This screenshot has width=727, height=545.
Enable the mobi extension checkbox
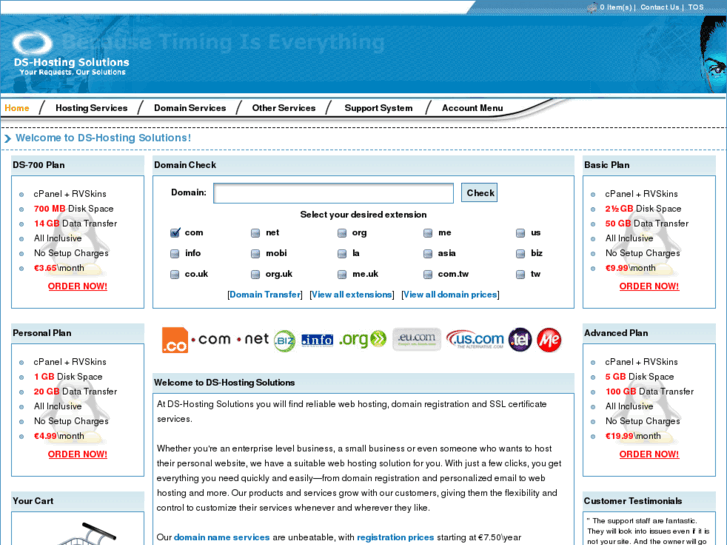coord(255,253)
